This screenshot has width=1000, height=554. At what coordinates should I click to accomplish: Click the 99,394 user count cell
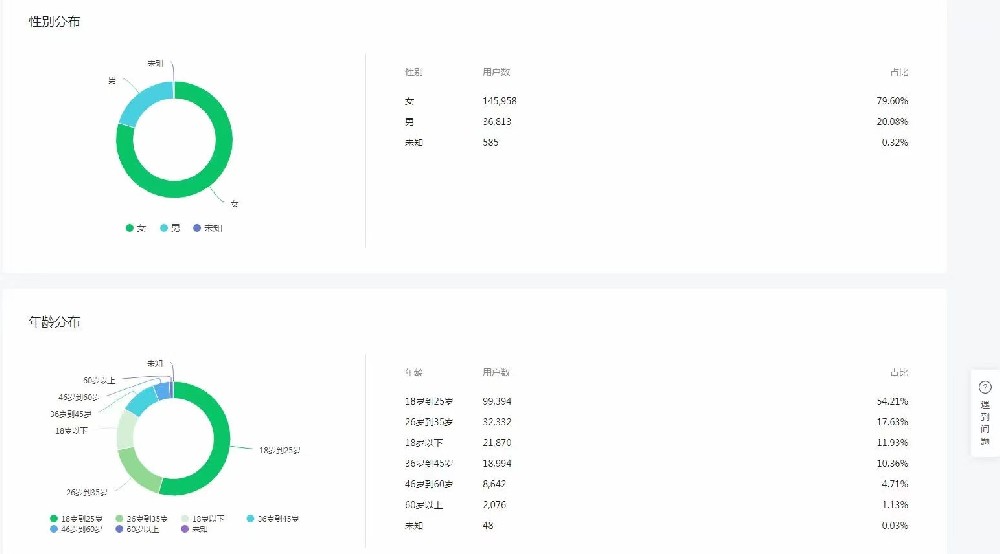coord(497,402)
